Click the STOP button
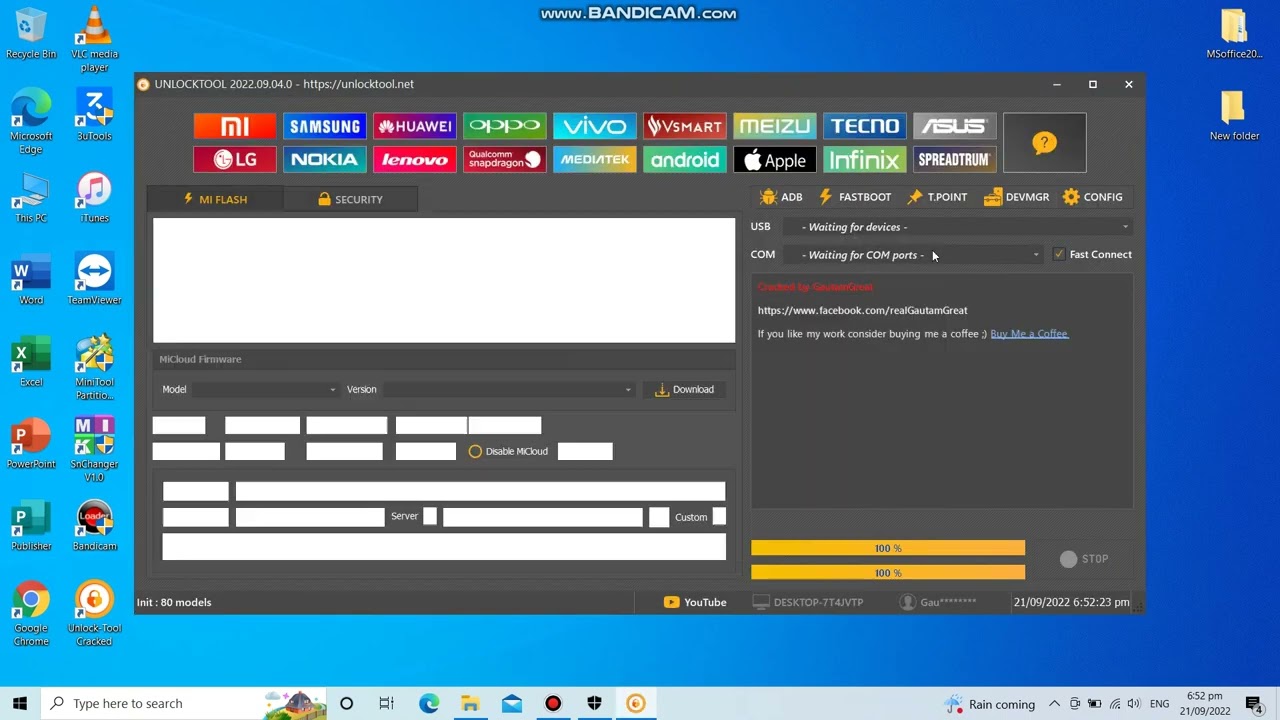 [x=1084, y=559]
